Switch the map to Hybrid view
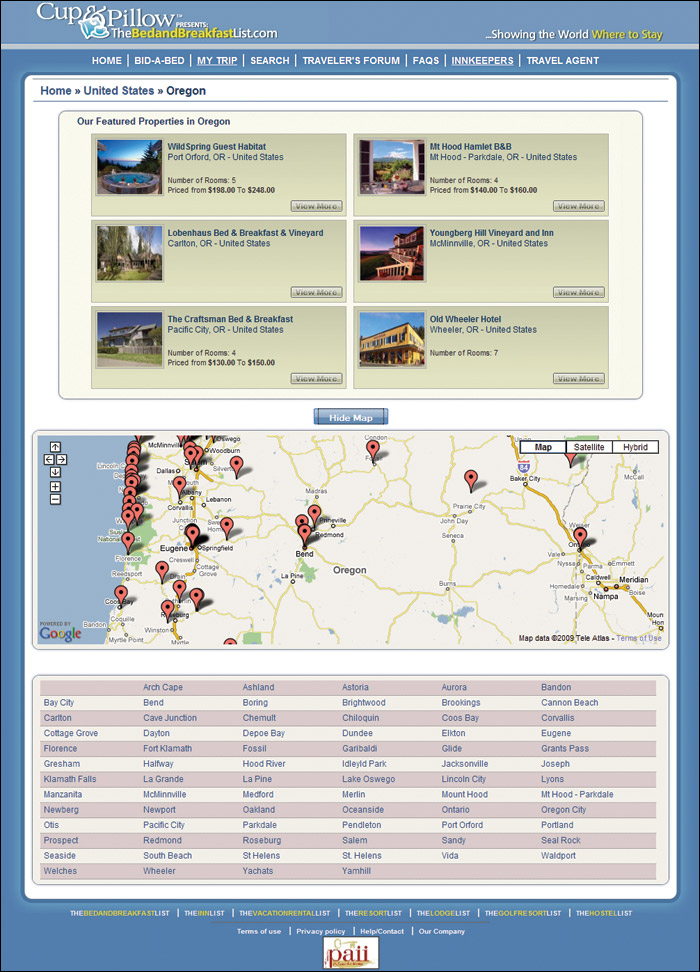Screen dimensions: 700x972 [x=636, y=447]
